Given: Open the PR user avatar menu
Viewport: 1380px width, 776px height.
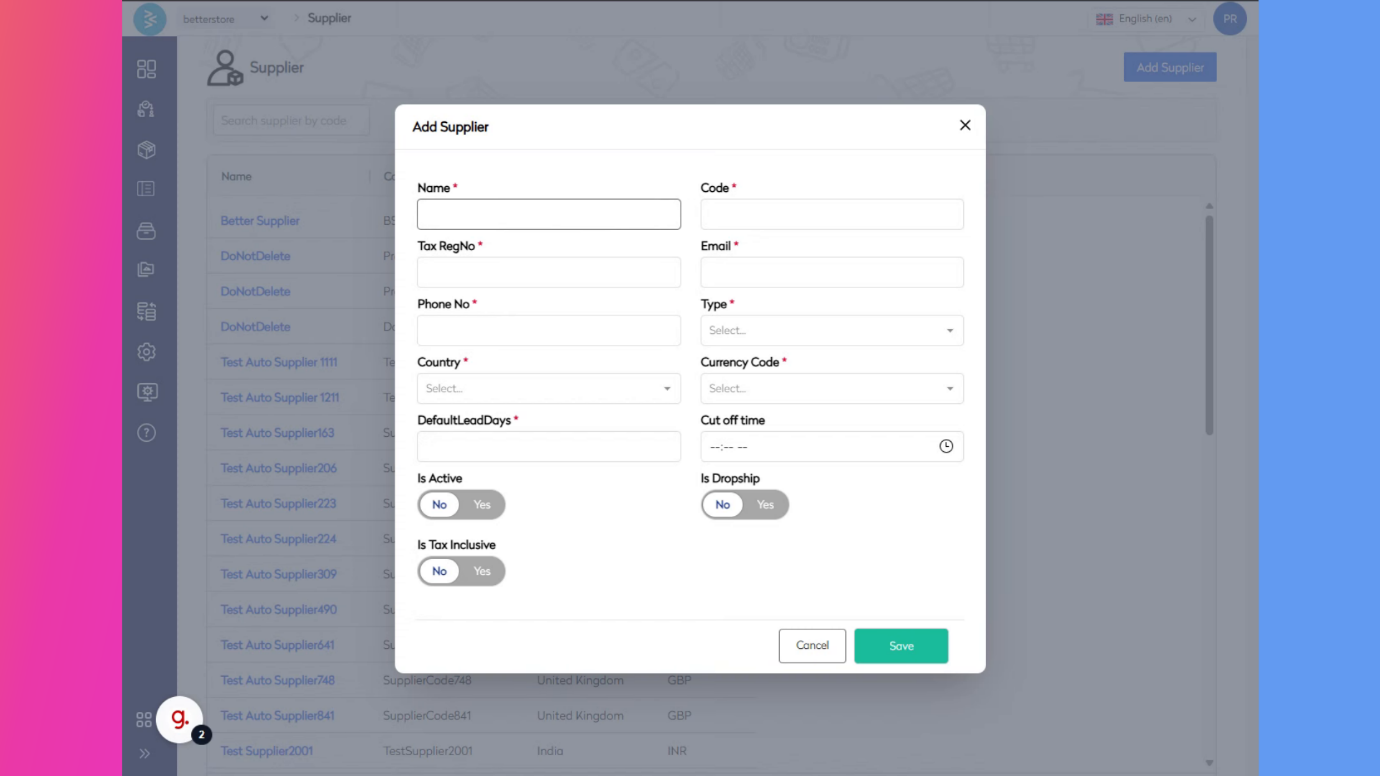Looking at the screenshot, I should (1229, 19).
